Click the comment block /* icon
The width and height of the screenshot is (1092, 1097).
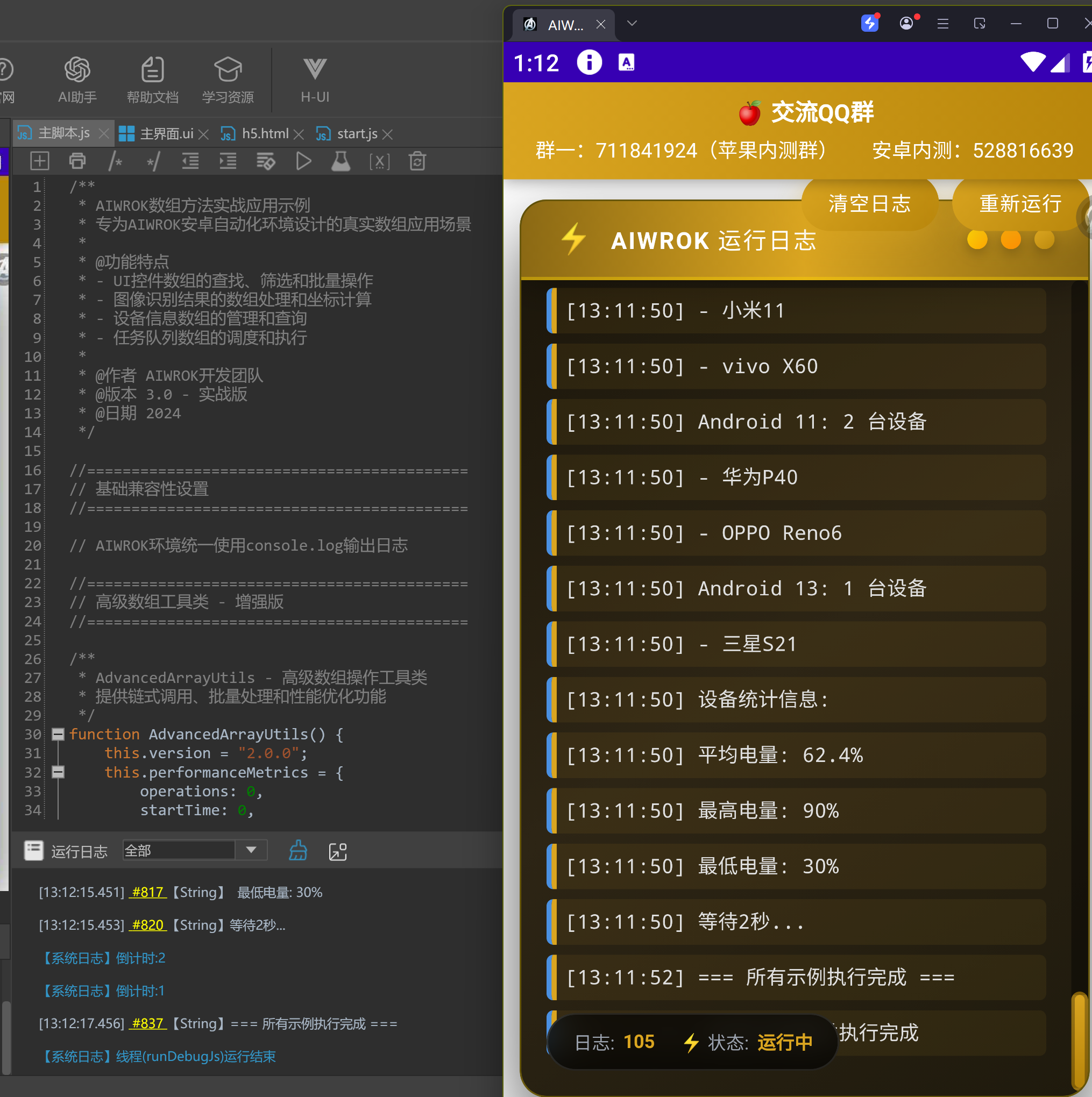tap(115, 161)
